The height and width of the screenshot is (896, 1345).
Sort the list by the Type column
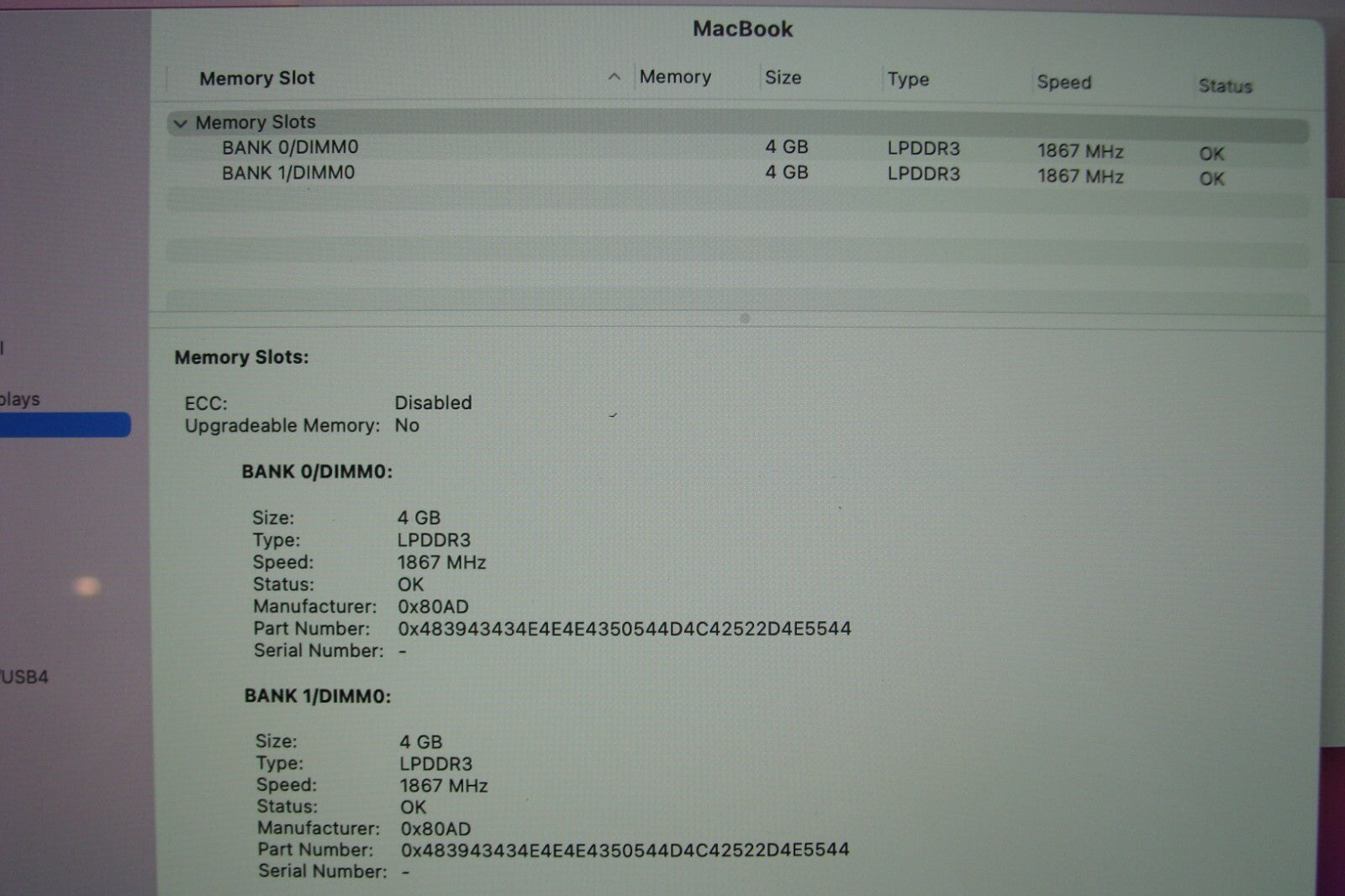(x=908, y=78)
